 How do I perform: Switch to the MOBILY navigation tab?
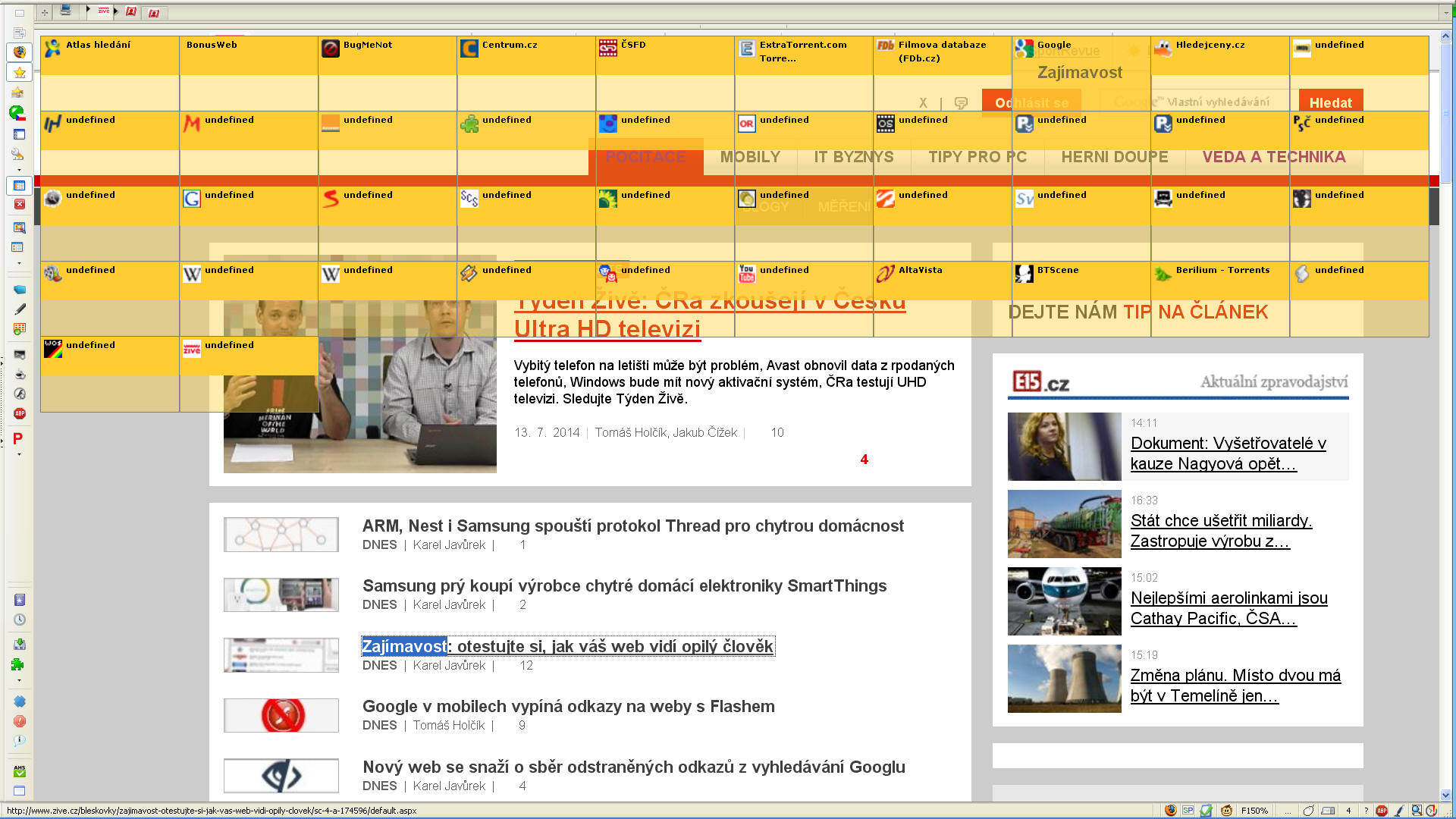click(x=749, y=157)
